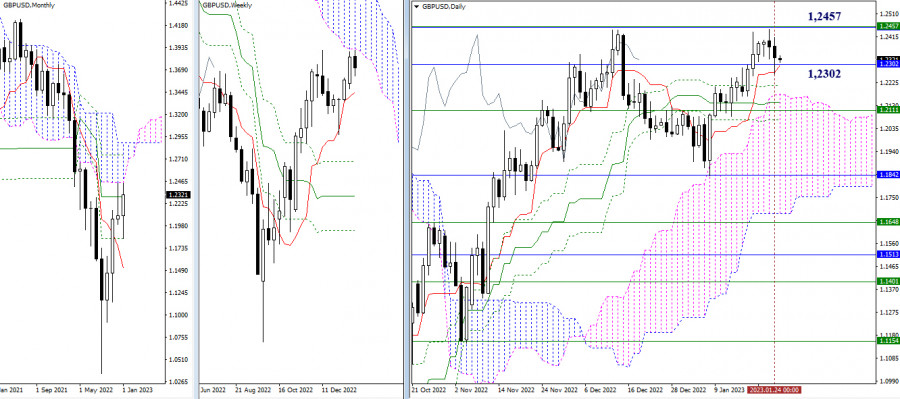Viewport: 900px width, 399px height.
Task: Click the 1.0990 value on Daily price scale
Action: (889, 380)
